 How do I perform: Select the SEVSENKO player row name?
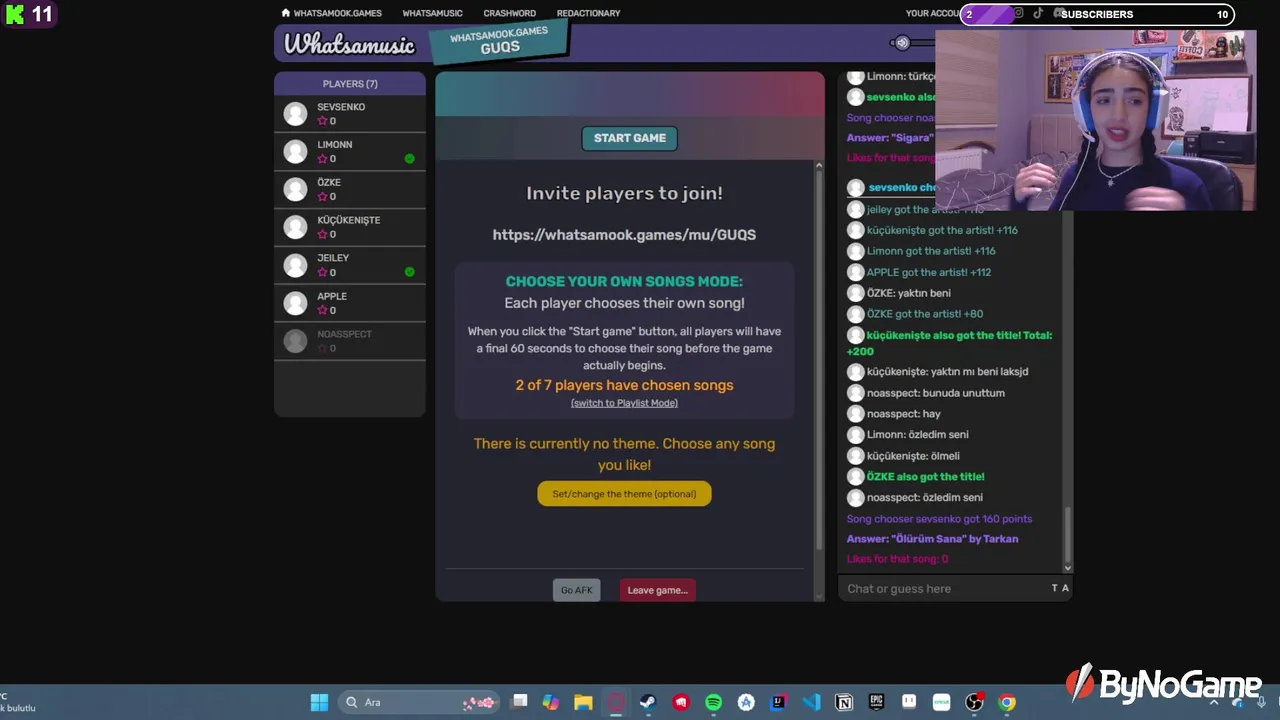(341, 107)
